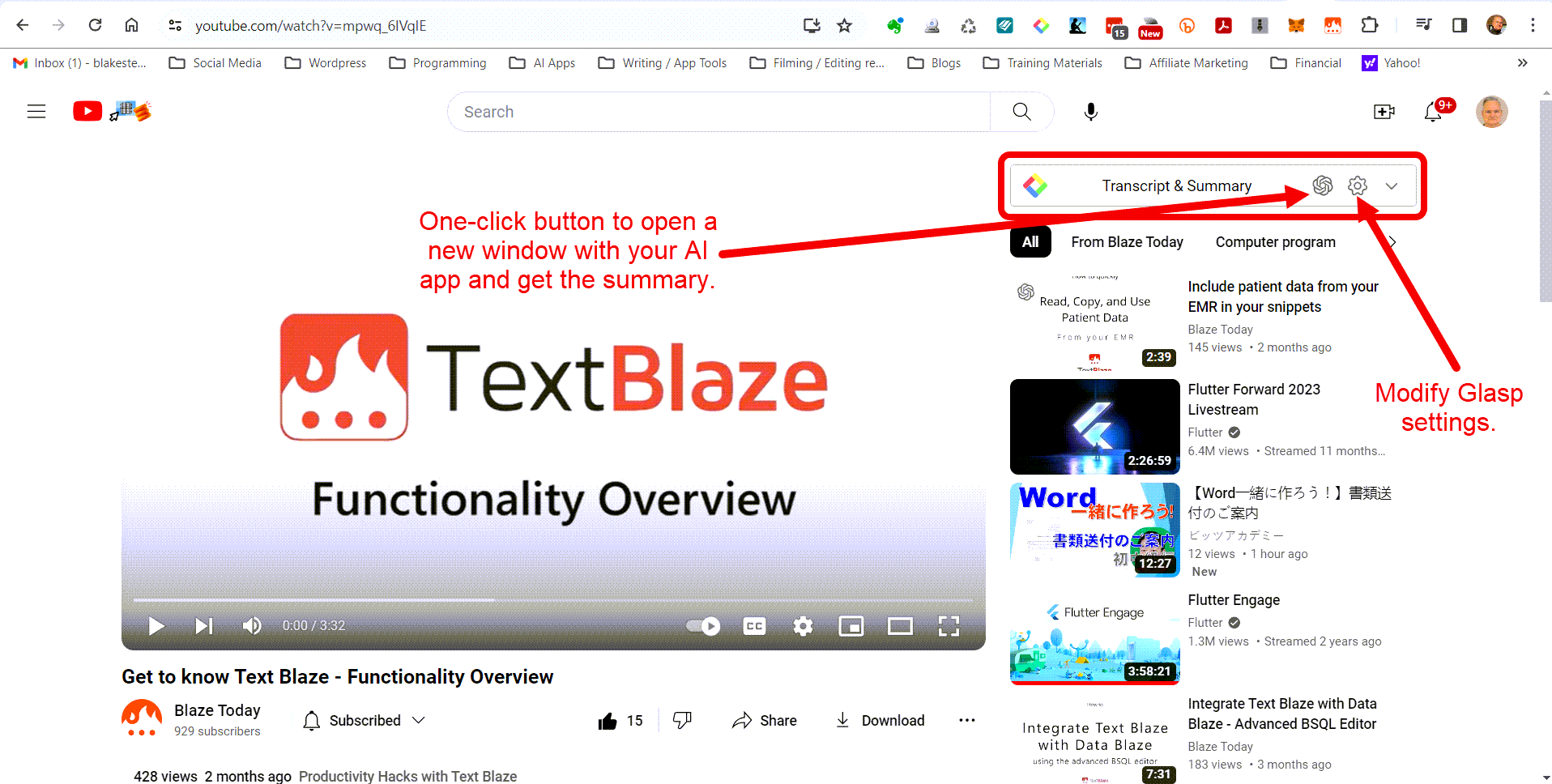Expand the Glasp Transcript & Summary widget
This screenshot has width=1552, height=784.
pyautogui.click(x=1392, y=185)
